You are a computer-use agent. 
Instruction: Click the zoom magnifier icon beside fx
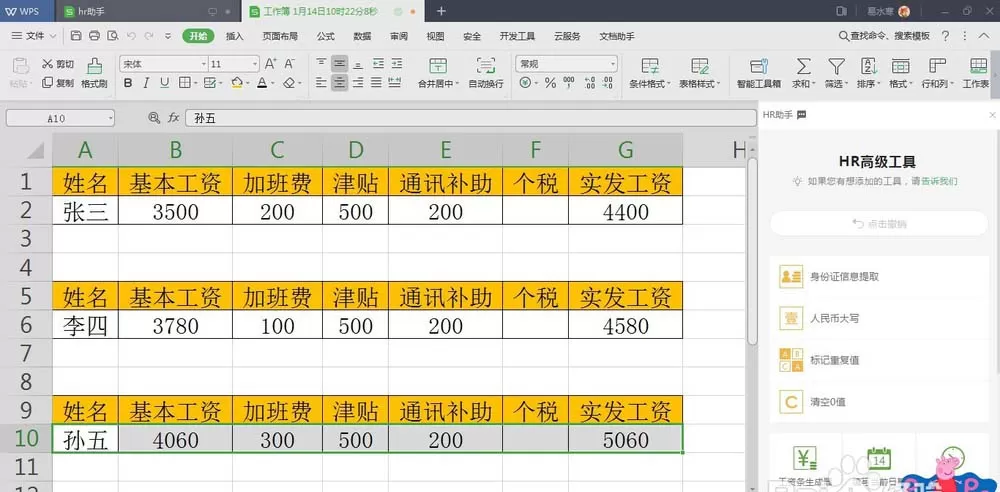pyautogui.click(x=154, y=117)
